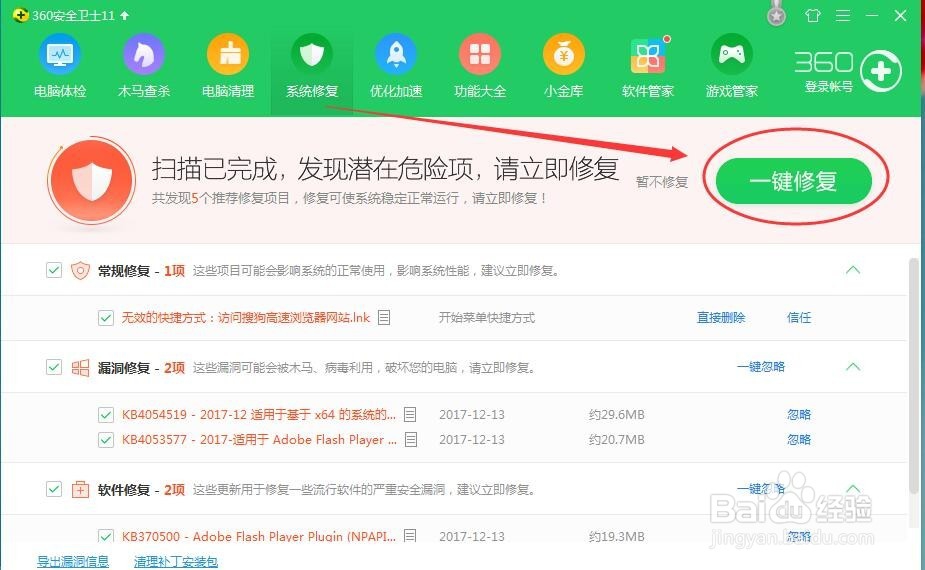Image resolution: width=925 pixels, height=570 pixels.
Task: Click 一键忽略 in 漏洞修复 section
Action: (760, 366)
